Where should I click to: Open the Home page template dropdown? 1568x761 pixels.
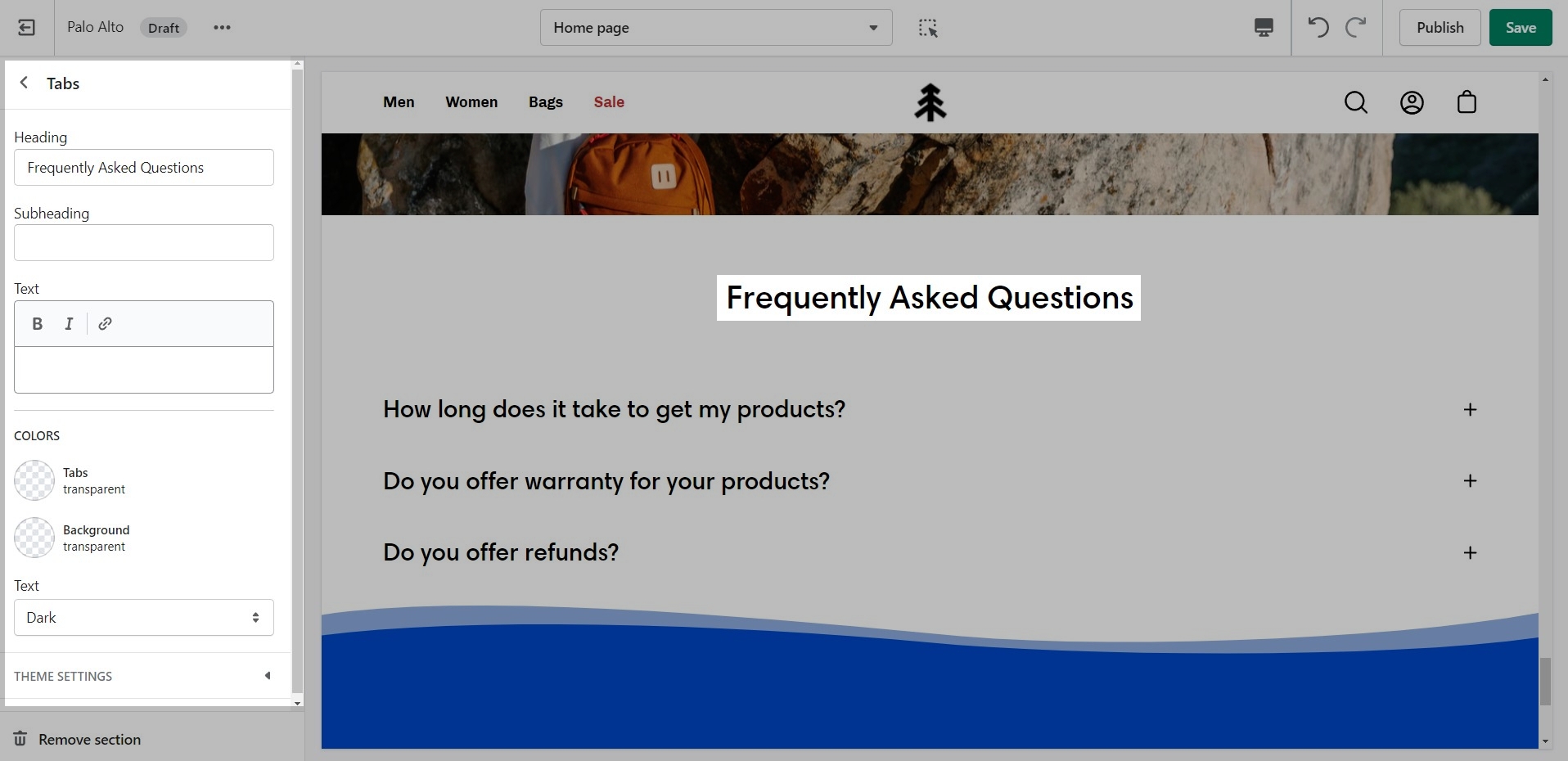tap(715, 28)
